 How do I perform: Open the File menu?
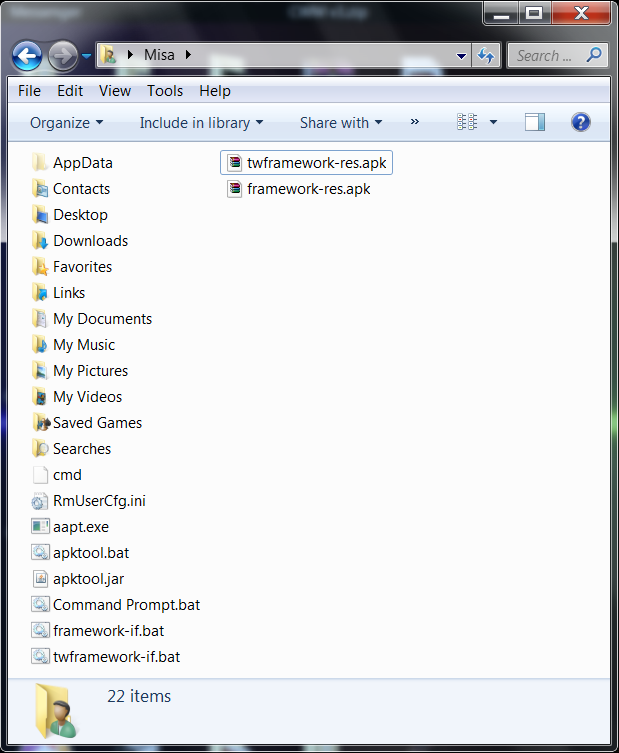pyautogui.click(x=30, y=90)
